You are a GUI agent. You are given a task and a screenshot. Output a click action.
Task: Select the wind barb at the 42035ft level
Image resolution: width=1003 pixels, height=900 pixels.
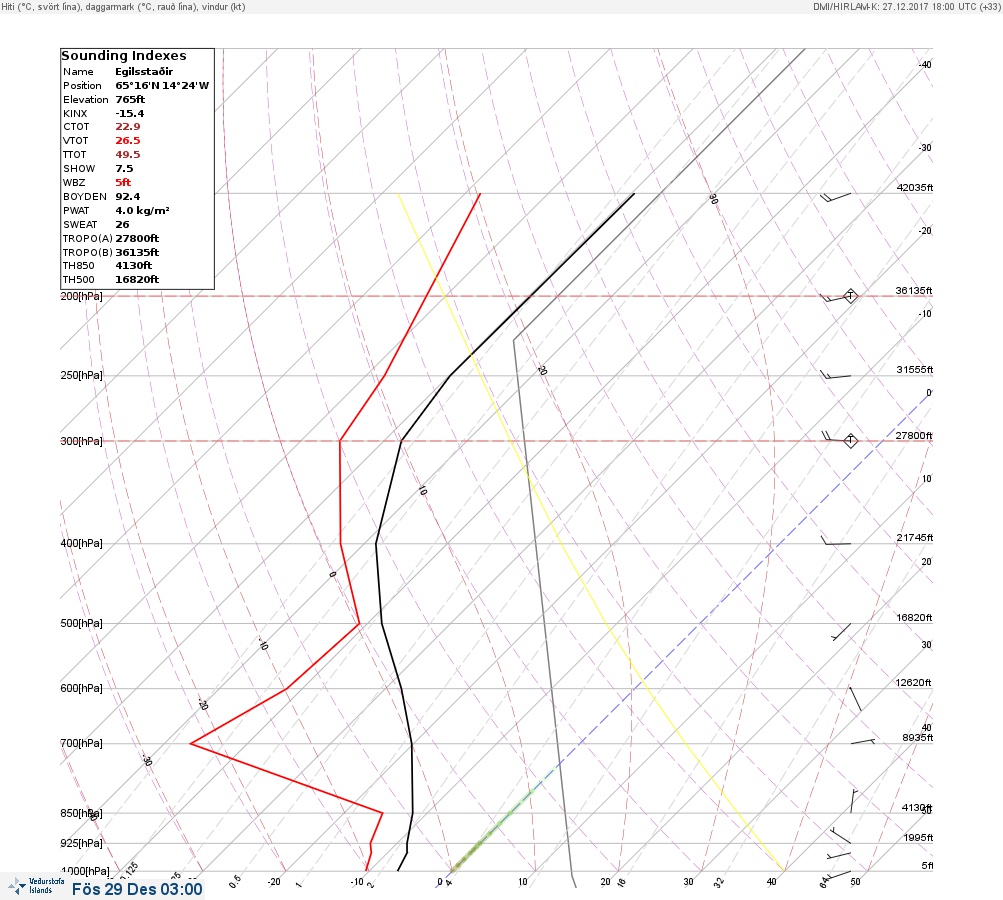(835, 197)
